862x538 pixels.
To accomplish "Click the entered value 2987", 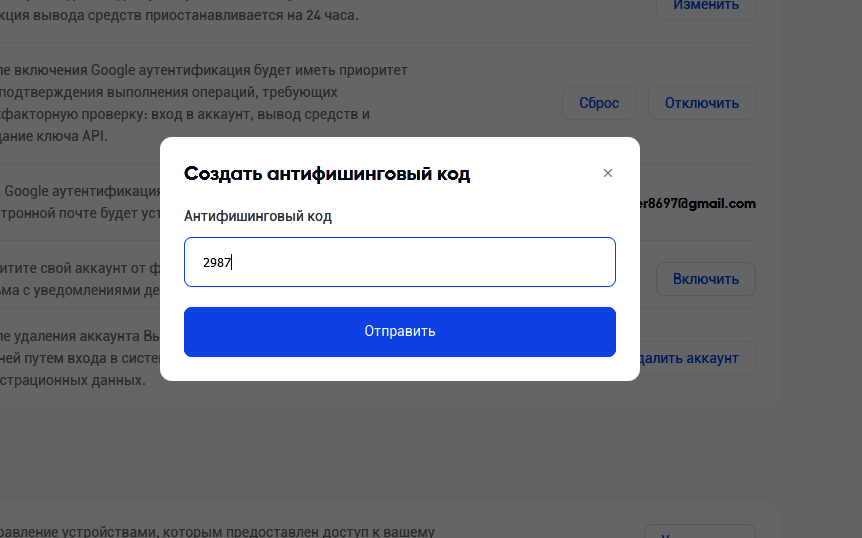I will (x=216, y=263).
